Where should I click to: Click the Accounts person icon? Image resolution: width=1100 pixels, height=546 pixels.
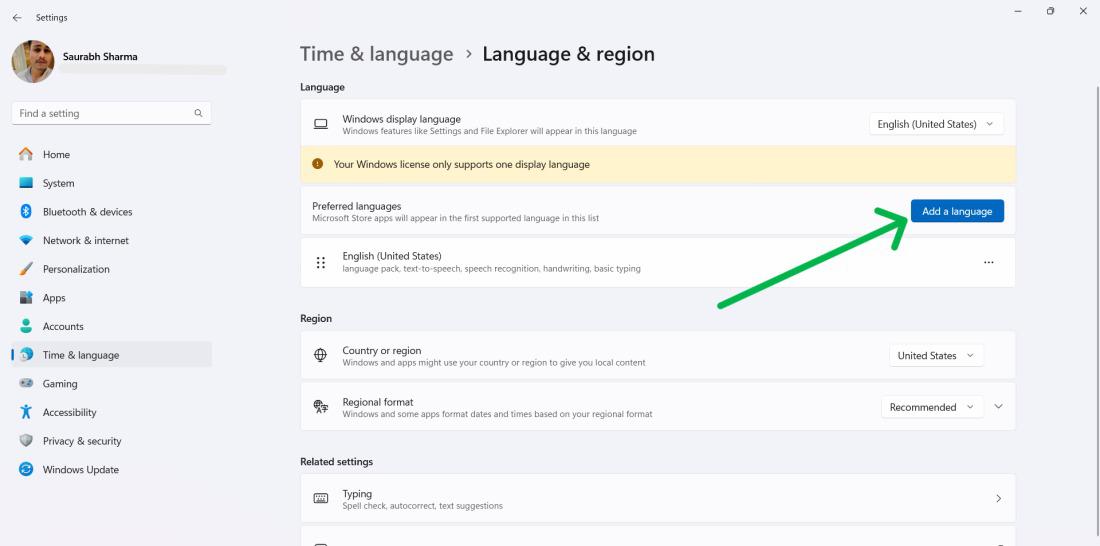coord(26,326)
